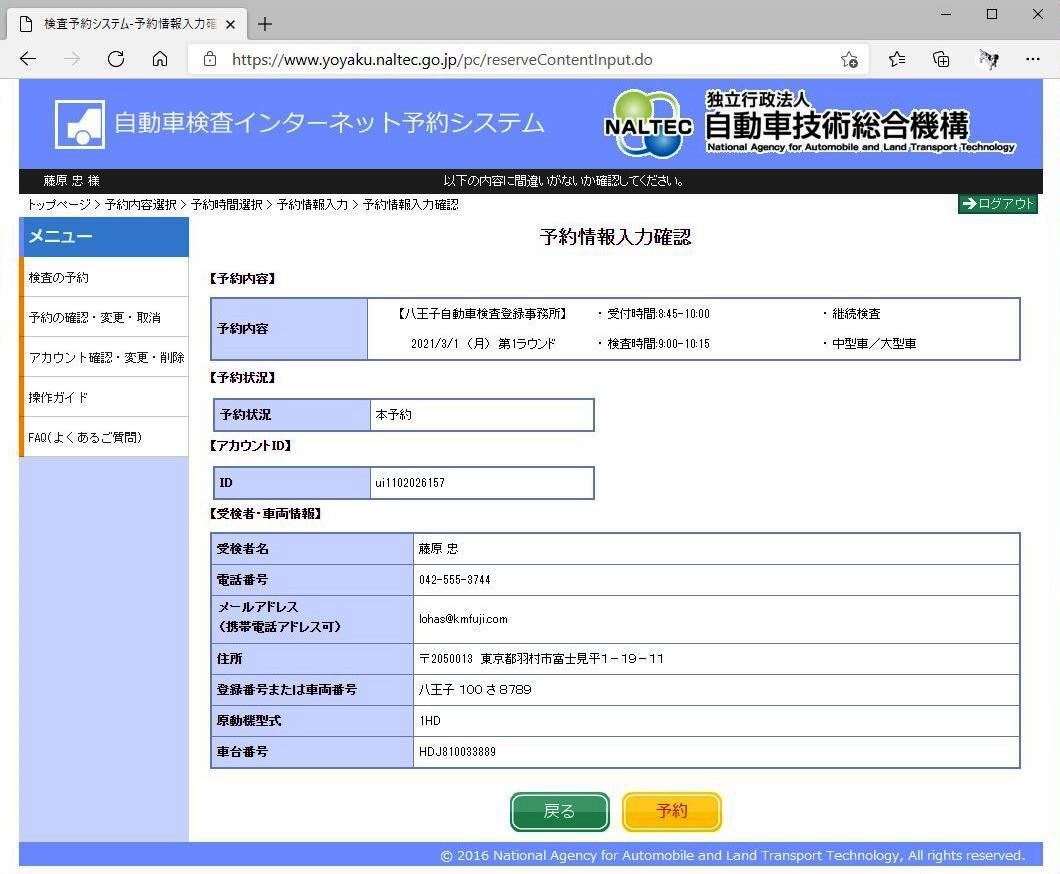The height and width of the screenshot is (874, 1060).
Task: Maximize the browser window
Action: pos(992,14)
